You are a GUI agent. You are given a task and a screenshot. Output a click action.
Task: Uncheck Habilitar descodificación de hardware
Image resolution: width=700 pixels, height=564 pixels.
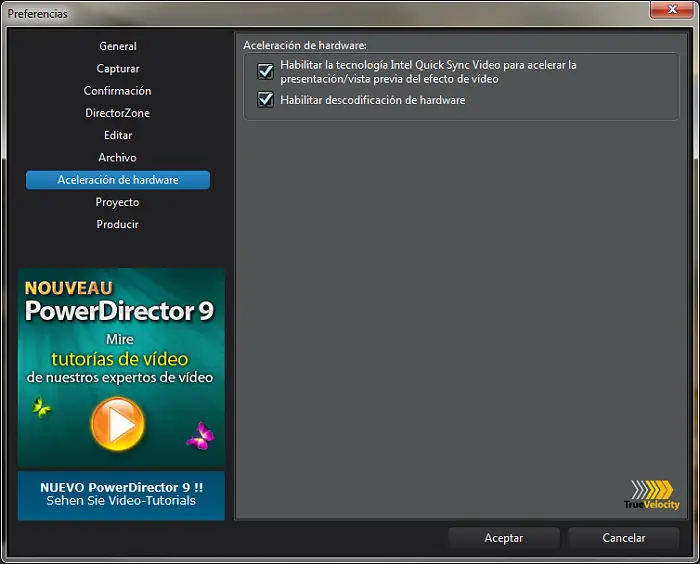click(x=266, y=99)
